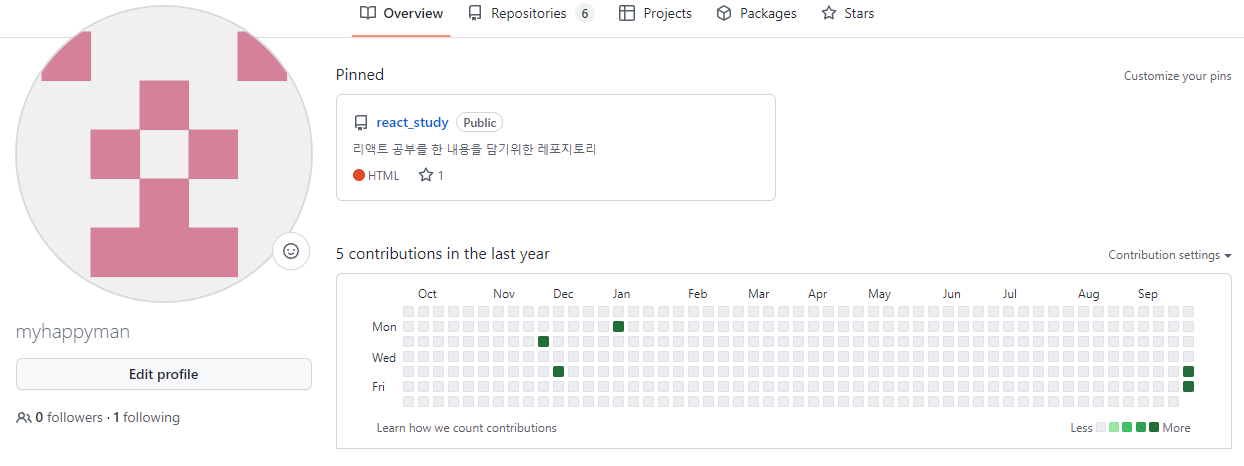Click the darkest green legend swatch
The width and height of the screenshot is (1244, 466).
(x=1154, y=427)
